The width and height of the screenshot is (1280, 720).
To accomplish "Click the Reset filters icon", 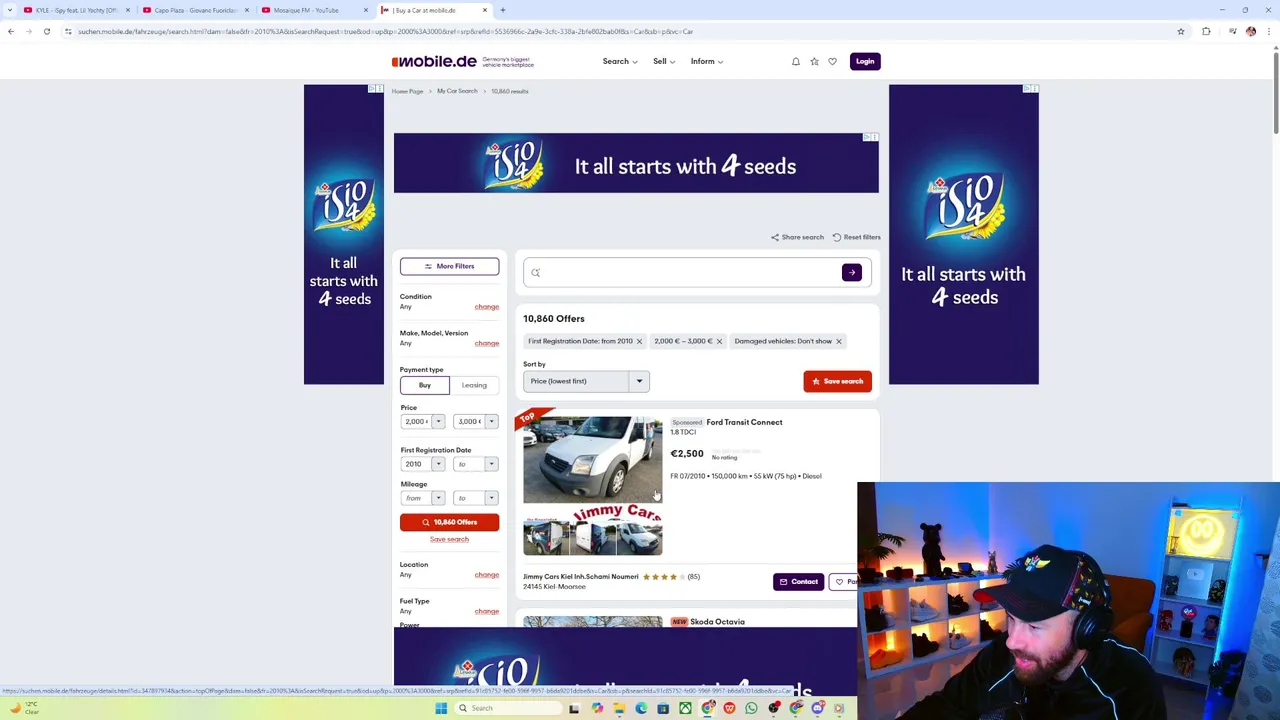I will (837, 237).
